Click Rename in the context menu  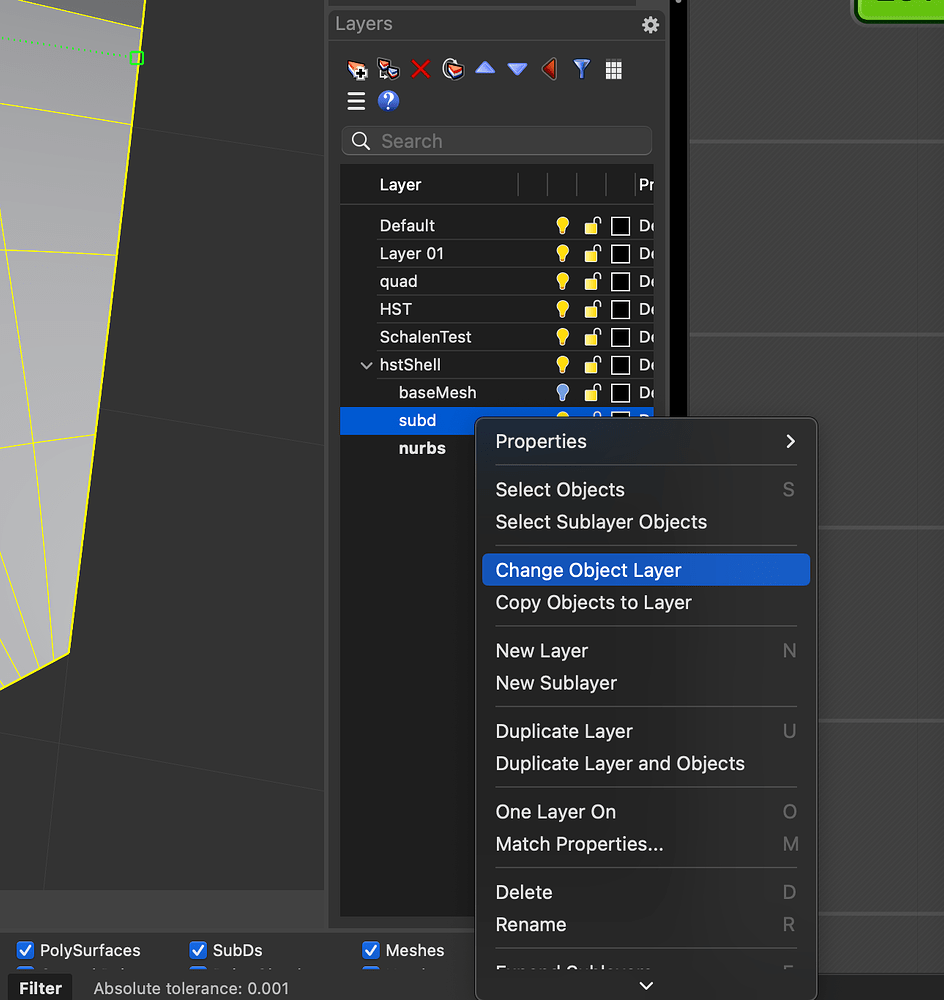coord(530,924)
